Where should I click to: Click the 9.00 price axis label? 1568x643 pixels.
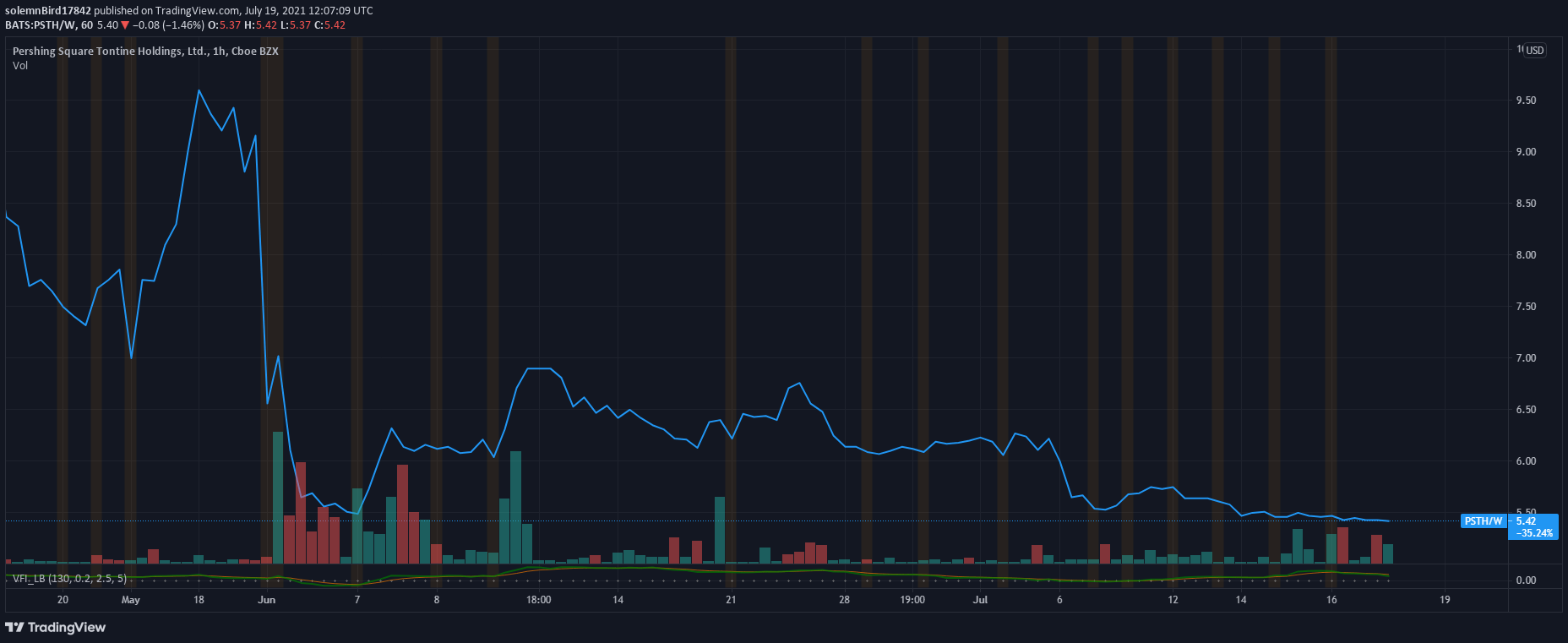click(x=1526, y=152)
